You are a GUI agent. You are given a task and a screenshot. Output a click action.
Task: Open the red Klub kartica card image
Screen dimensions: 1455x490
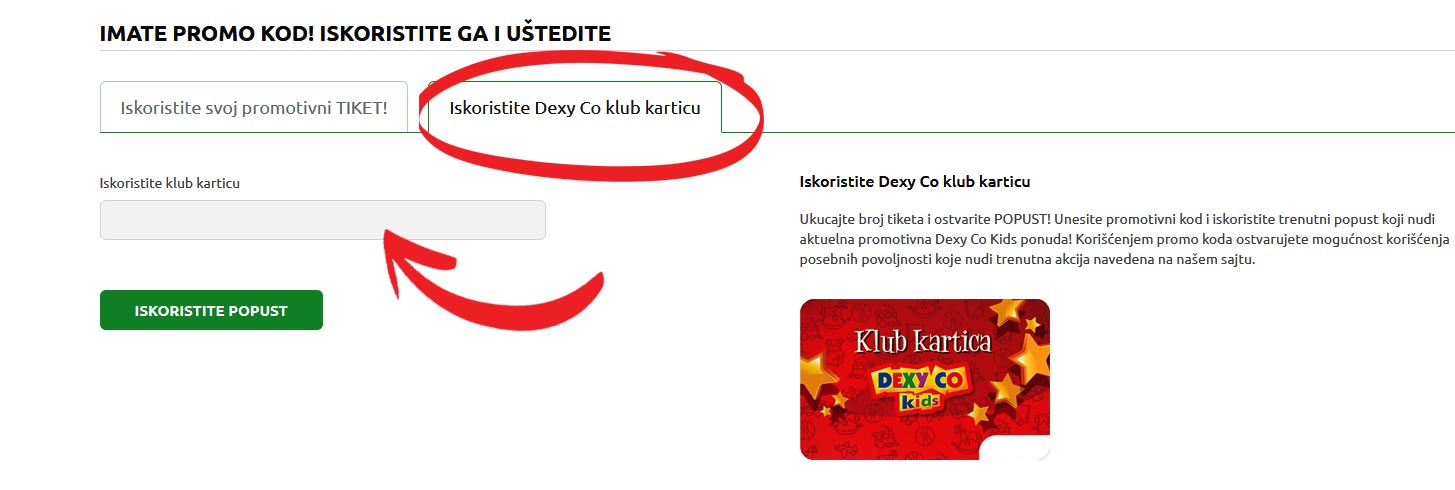coord(925,379)
